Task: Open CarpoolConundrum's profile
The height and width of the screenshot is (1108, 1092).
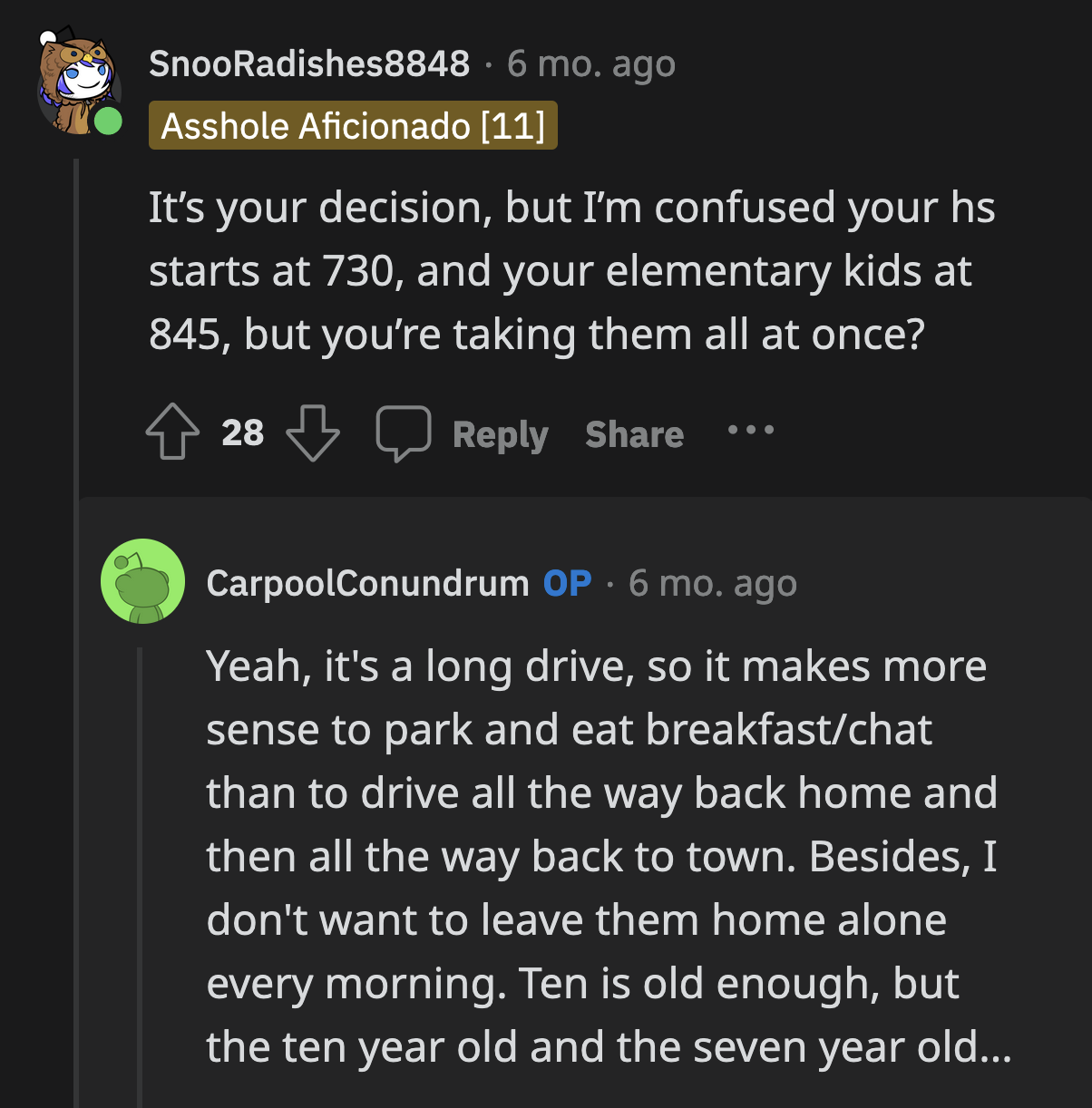Action: (x=366, y=583)
